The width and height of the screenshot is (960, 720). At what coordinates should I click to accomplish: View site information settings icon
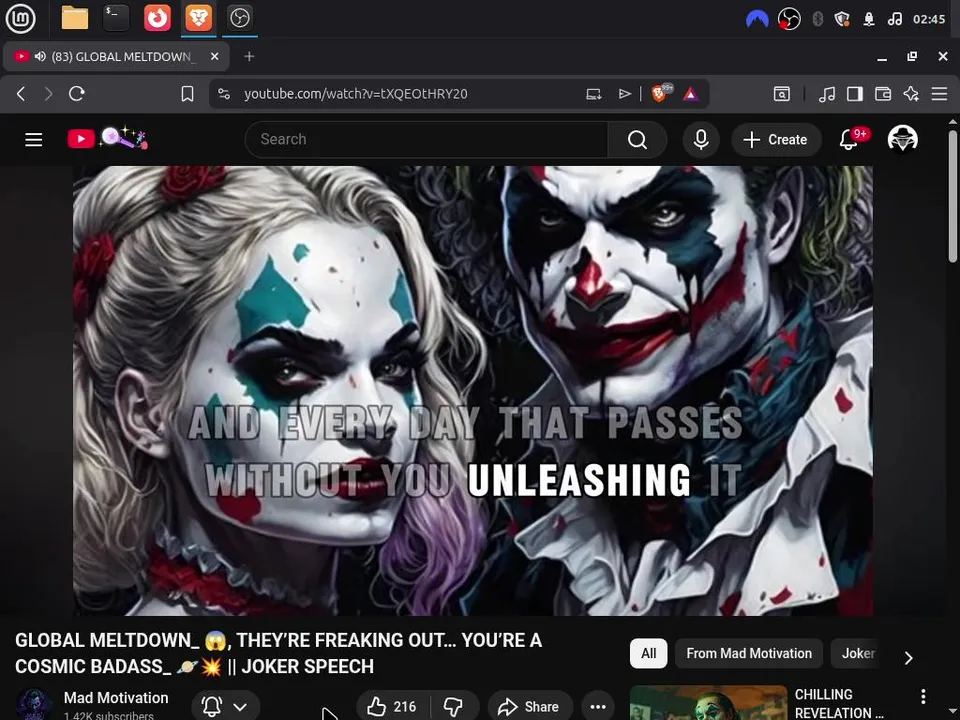click(x=224, y=94)
